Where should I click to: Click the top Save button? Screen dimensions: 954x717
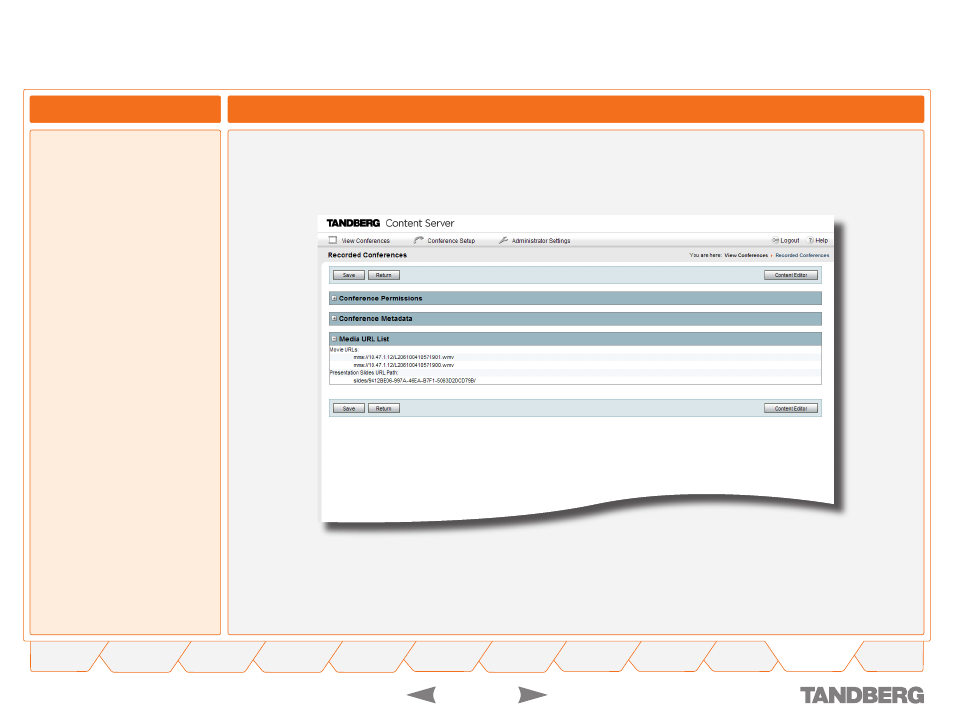[x=349, y=275]
